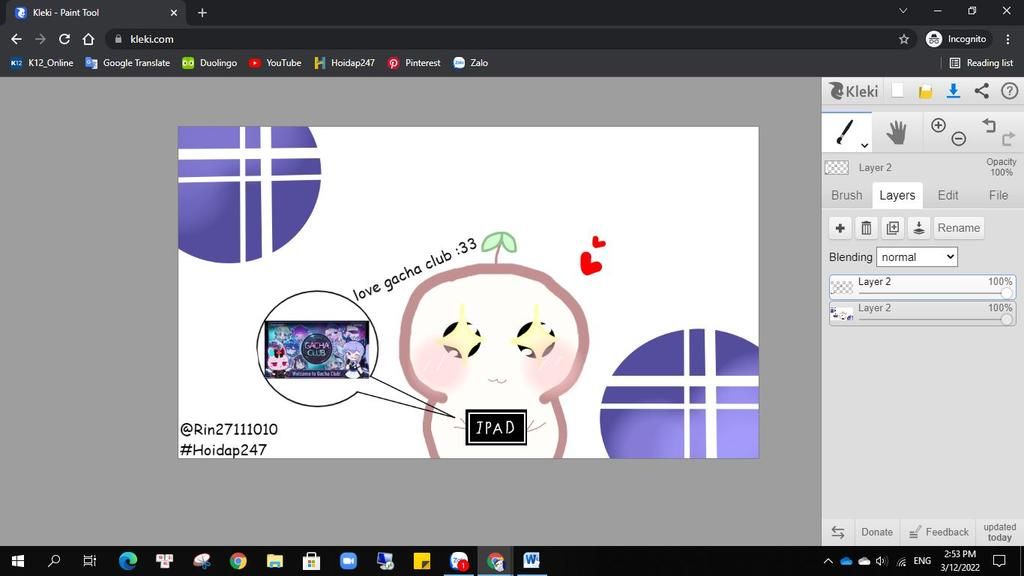Flip the panel side with swap arrows icon
This screenshot has height=576, width=1024.
(x=838, y=532)
